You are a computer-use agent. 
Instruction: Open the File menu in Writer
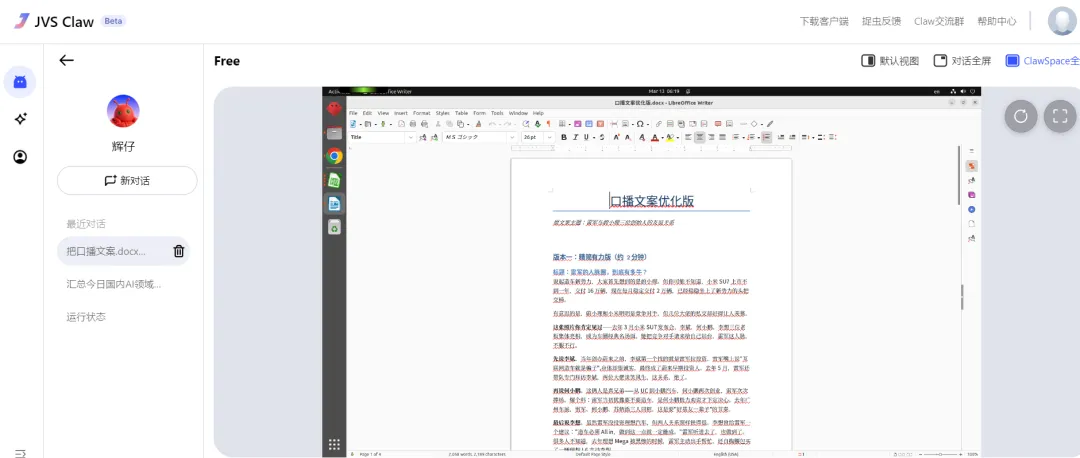(x=353, y=113)
